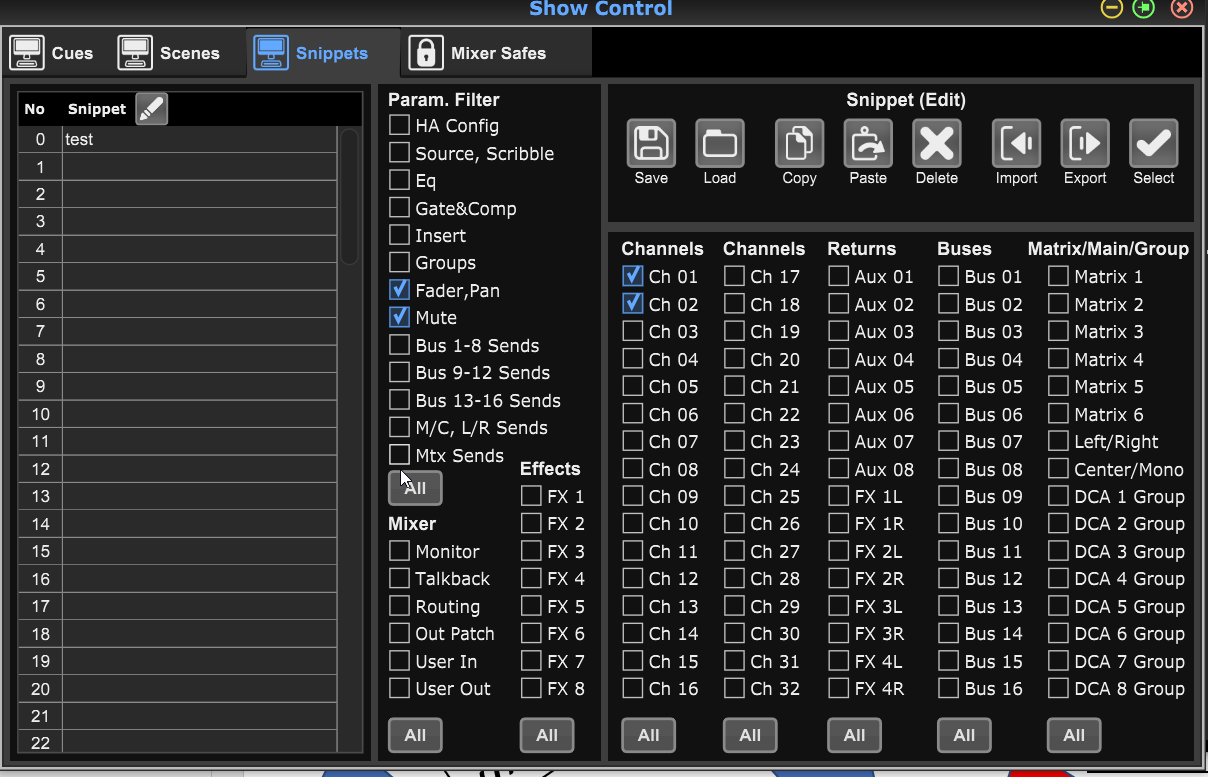Screen dimensions: 1208x777
Task: Check the Bus 01 checkbox
Action: (948, 276)
